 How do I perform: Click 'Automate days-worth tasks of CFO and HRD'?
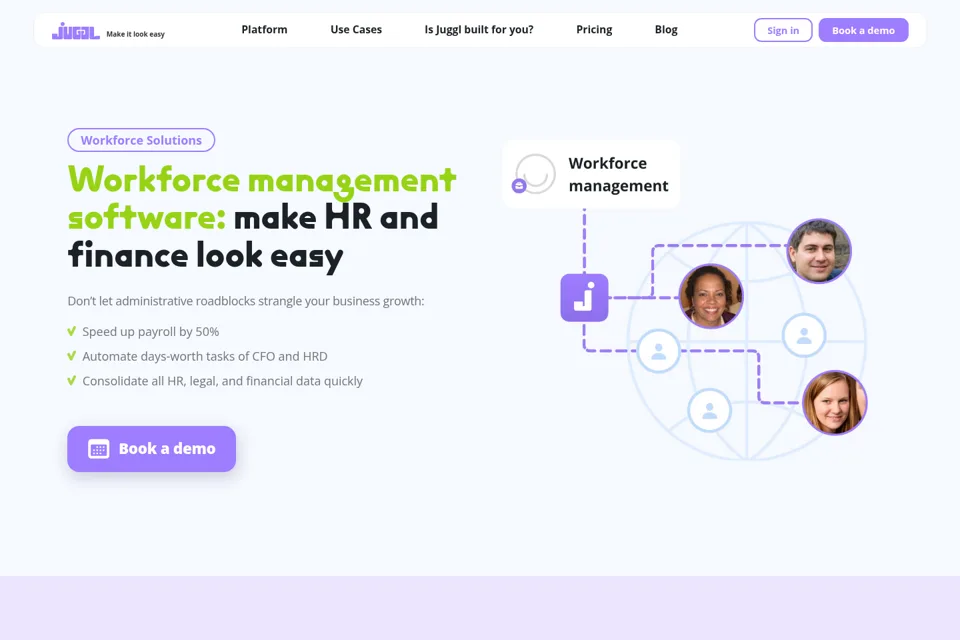[x=205, y=356]
